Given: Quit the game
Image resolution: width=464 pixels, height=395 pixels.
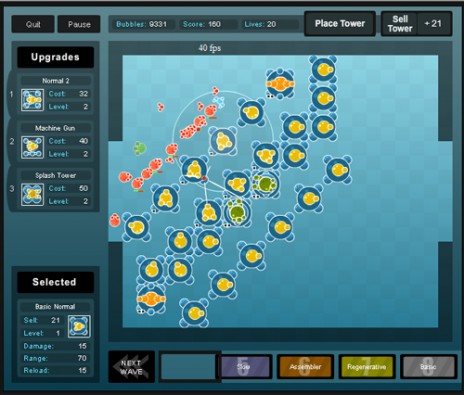Looking at the screenshot, I should (x=33, y=24).
